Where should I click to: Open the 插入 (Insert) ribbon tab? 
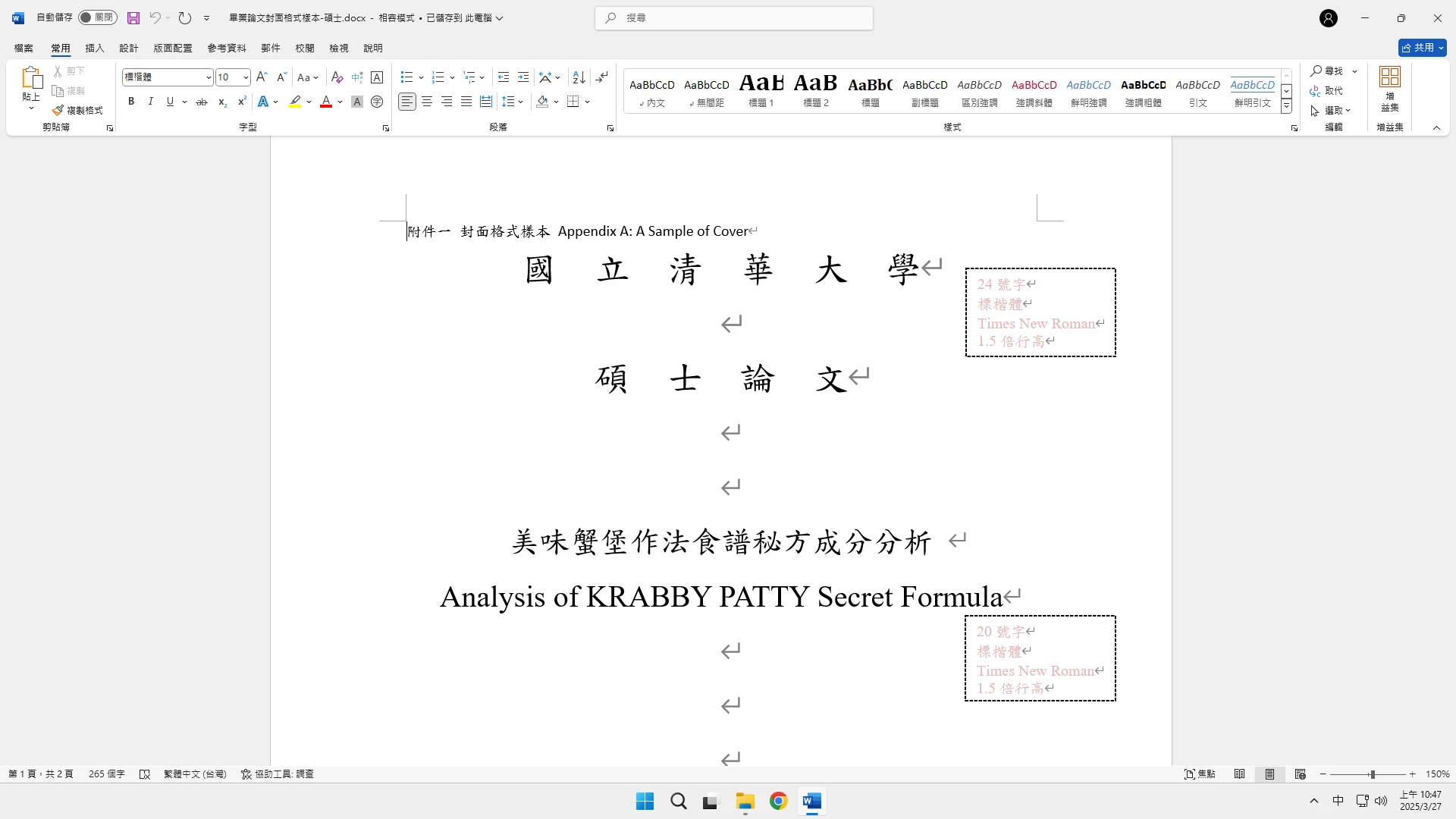pyautogui.click(x=94, y=48)
